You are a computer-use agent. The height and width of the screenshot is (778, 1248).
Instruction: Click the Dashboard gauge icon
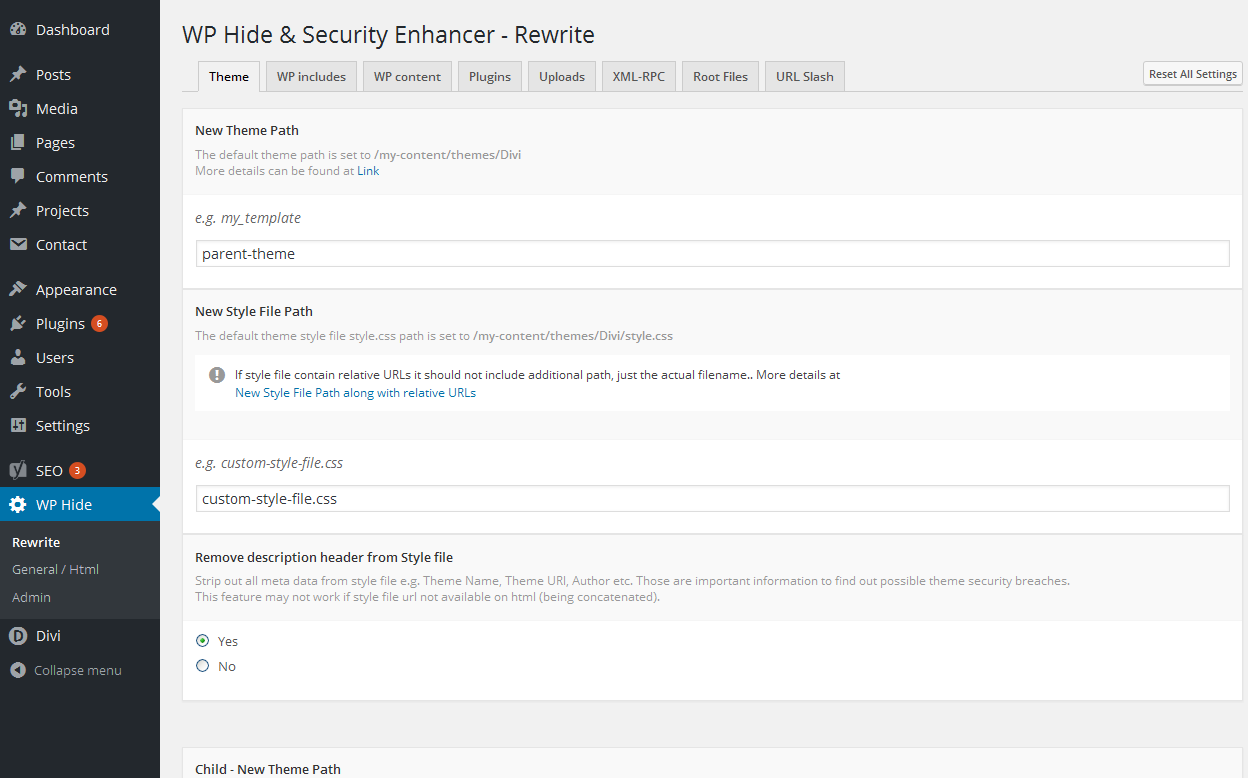[18, 30]
